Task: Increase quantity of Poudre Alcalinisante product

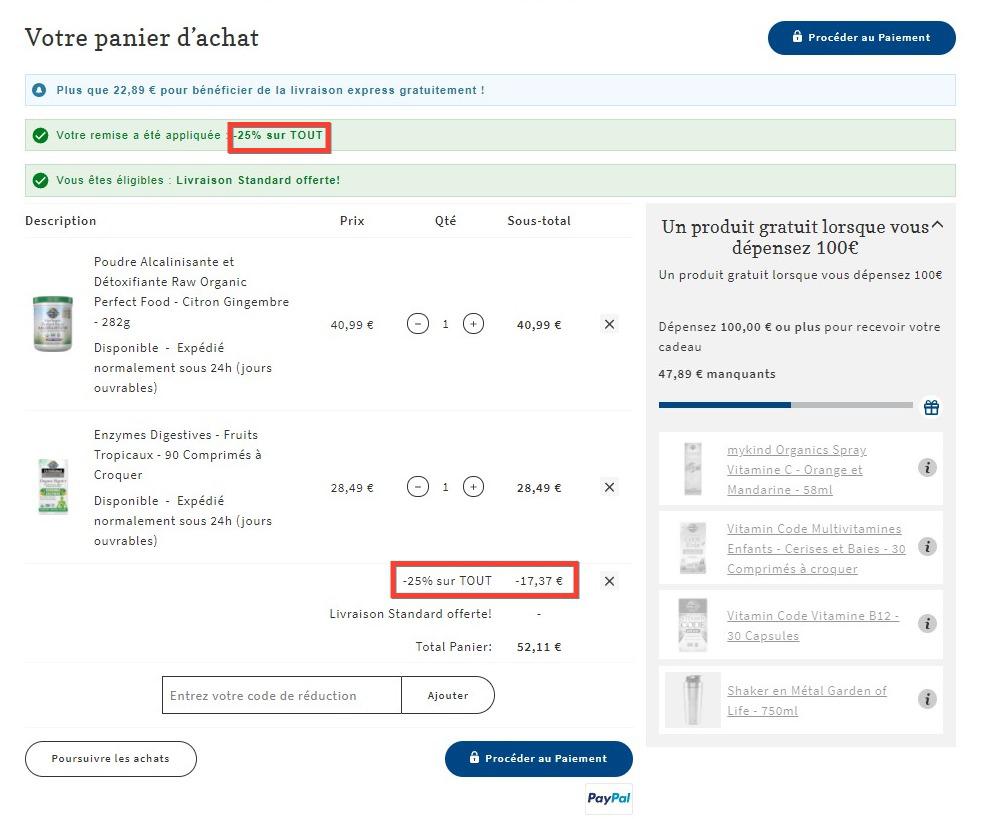Action: 473,324
